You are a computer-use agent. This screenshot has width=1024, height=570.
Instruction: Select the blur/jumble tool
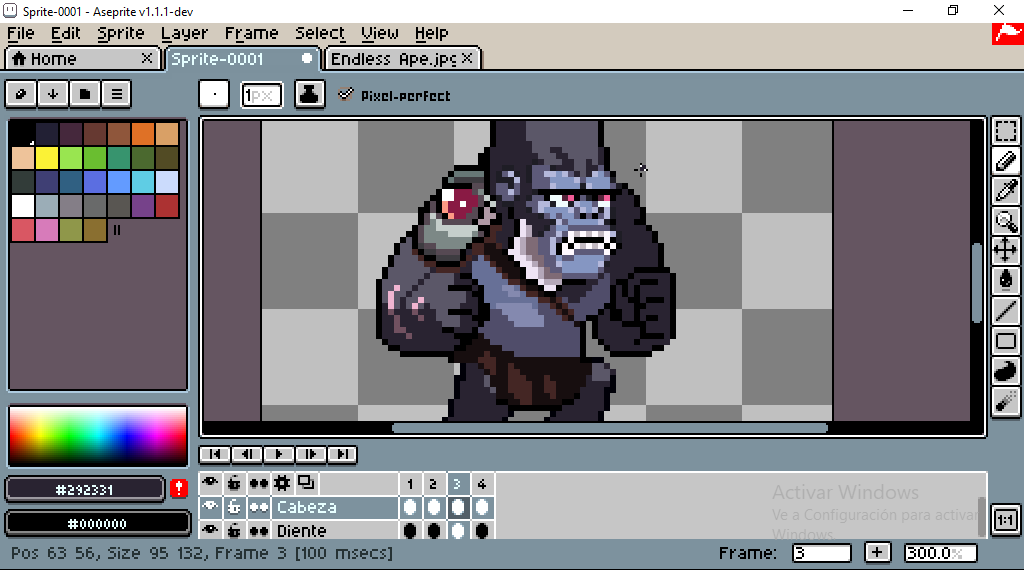(x=1006, y=400)
